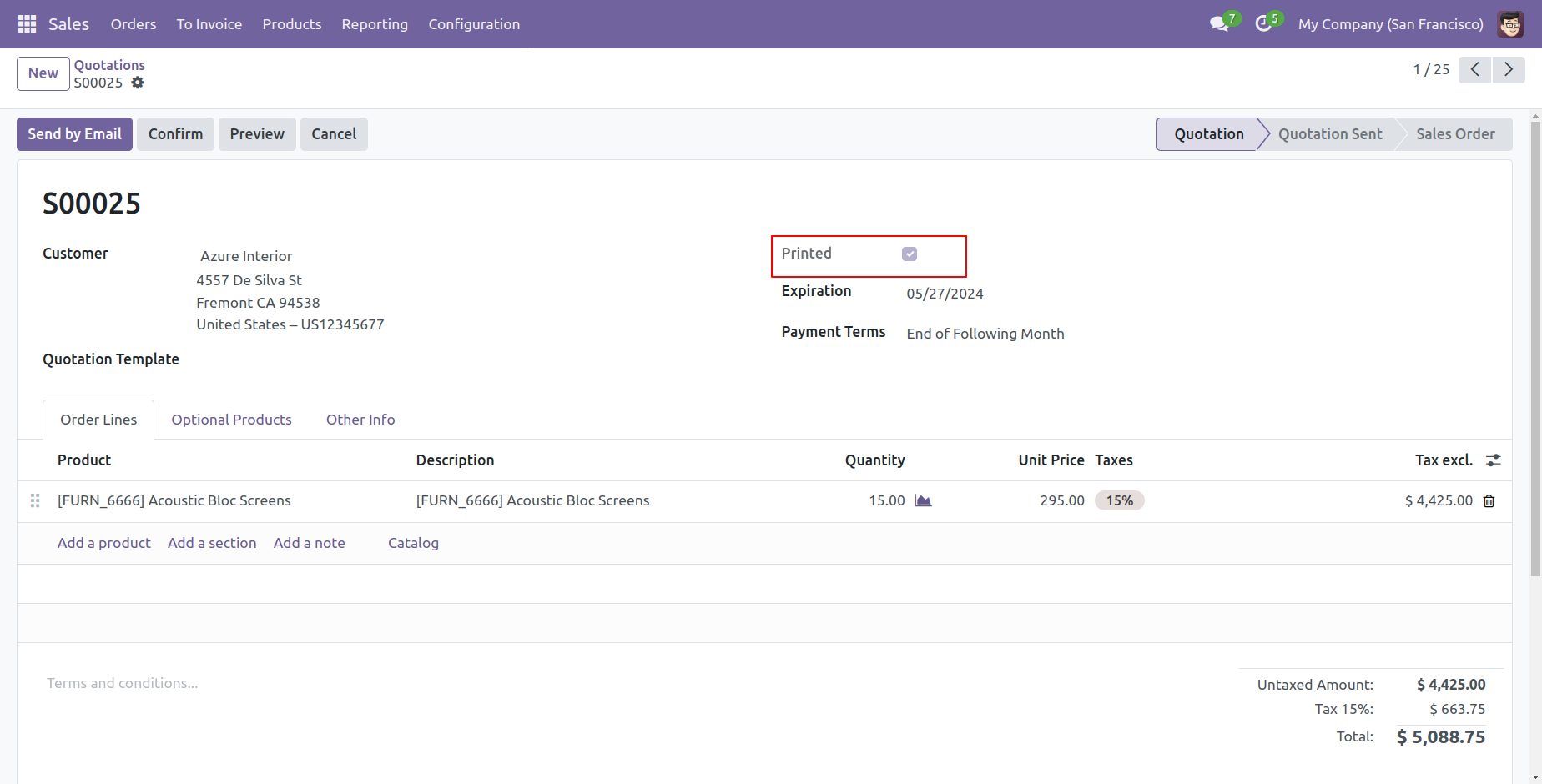Open the To Invoice menu
This screenshot has width=1542, height=784.
209,24
